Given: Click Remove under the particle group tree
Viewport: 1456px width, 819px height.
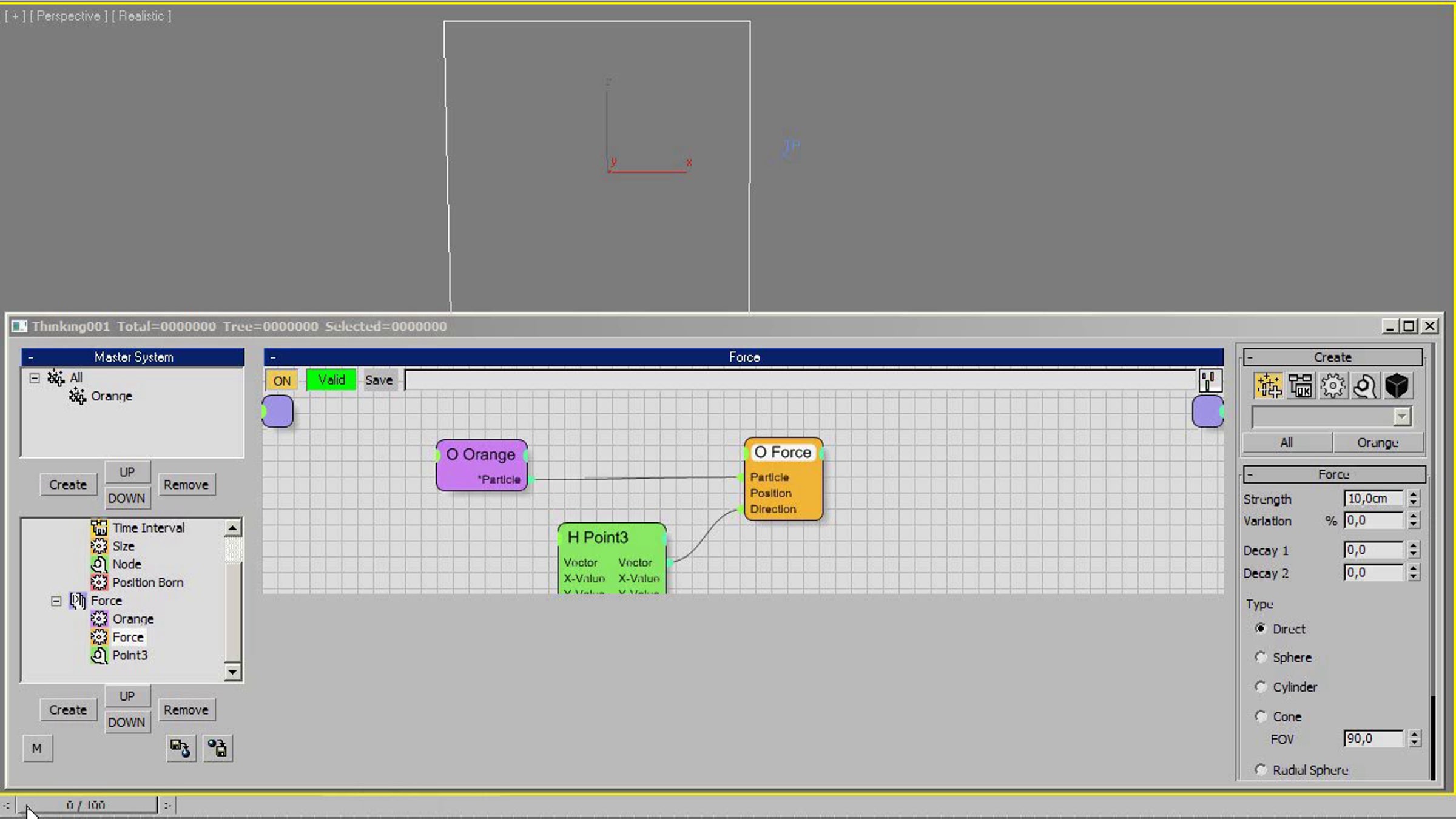Looking at the screenshot, I should click(x=186, y=485).
